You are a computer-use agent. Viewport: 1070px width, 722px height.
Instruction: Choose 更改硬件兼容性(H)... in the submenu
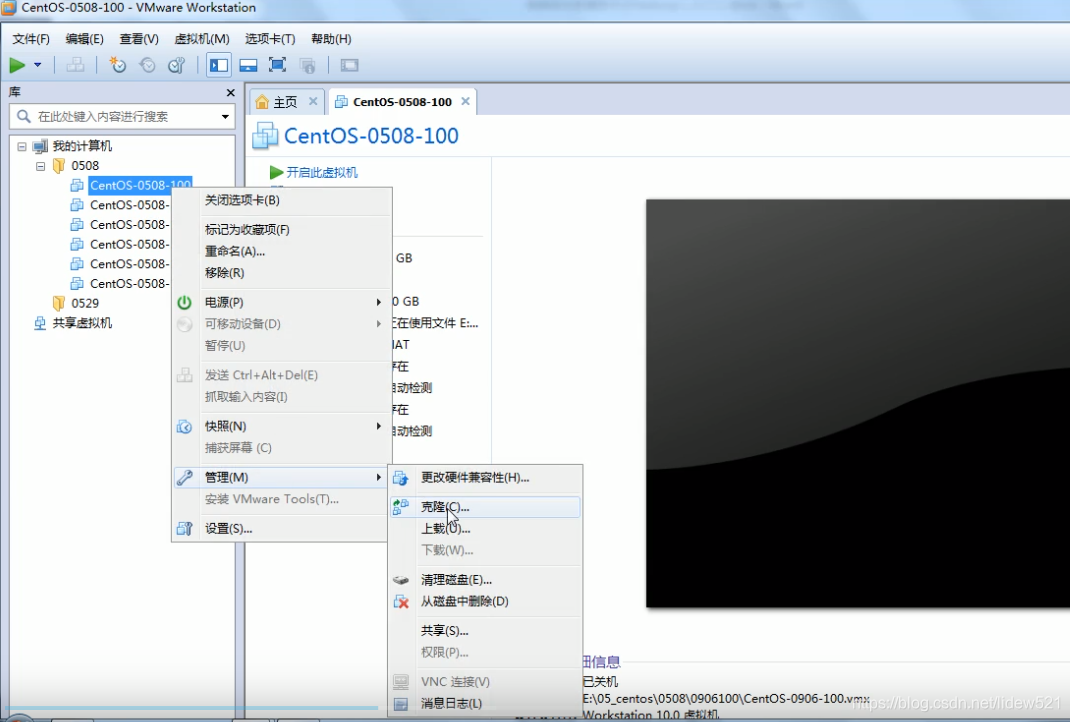coord(485,477)
